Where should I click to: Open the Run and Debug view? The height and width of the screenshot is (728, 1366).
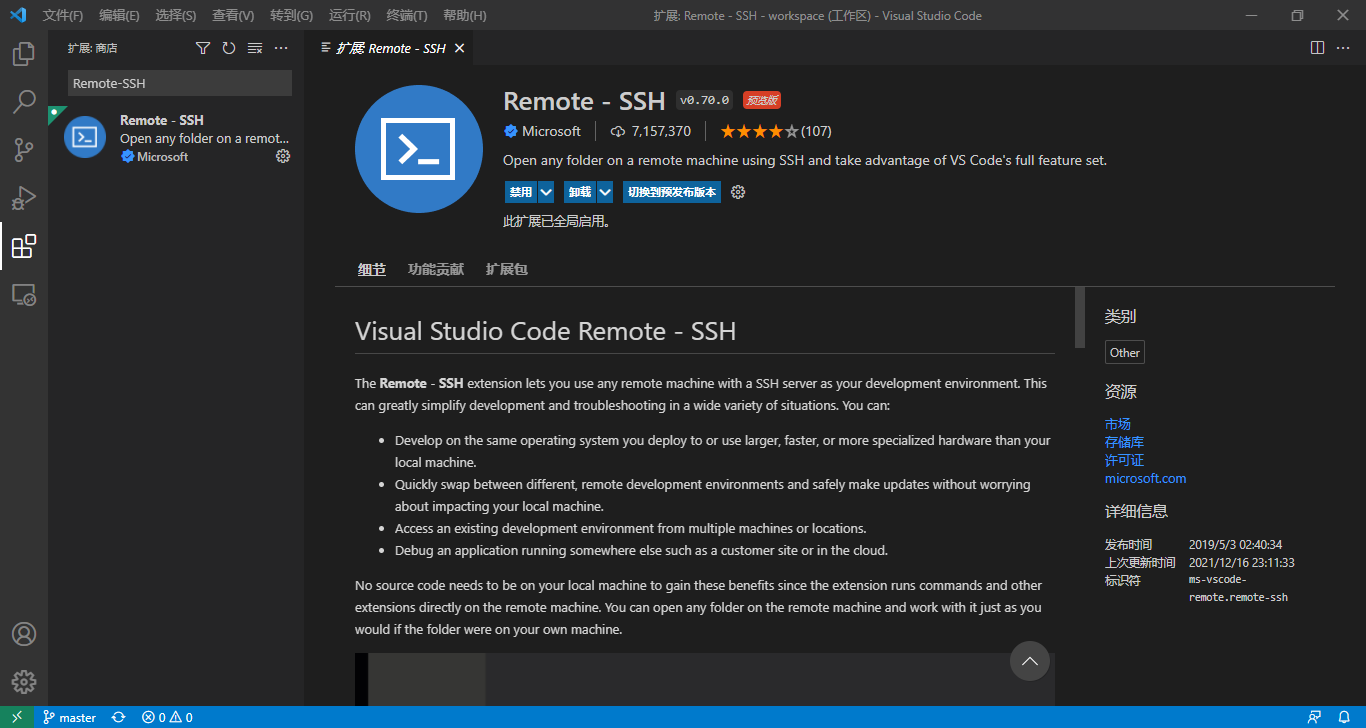click(24, 198)
